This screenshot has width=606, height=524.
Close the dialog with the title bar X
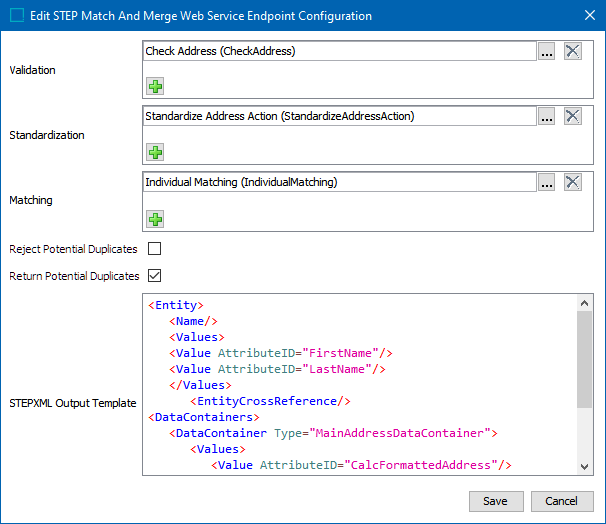point(586,16)
